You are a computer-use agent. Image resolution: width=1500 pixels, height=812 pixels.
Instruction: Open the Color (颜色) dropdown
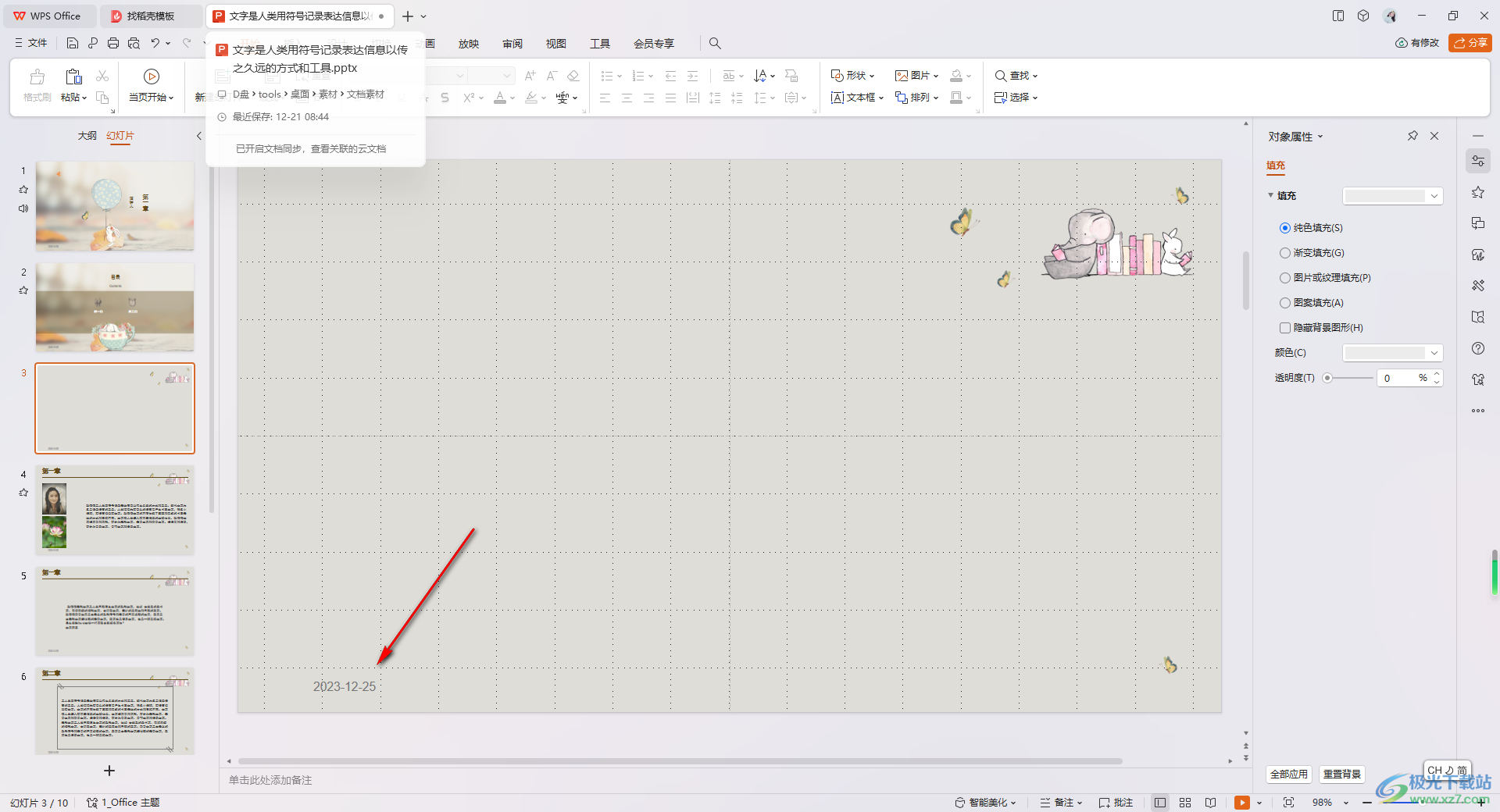pyautogui.click(x=1392, y=353)
